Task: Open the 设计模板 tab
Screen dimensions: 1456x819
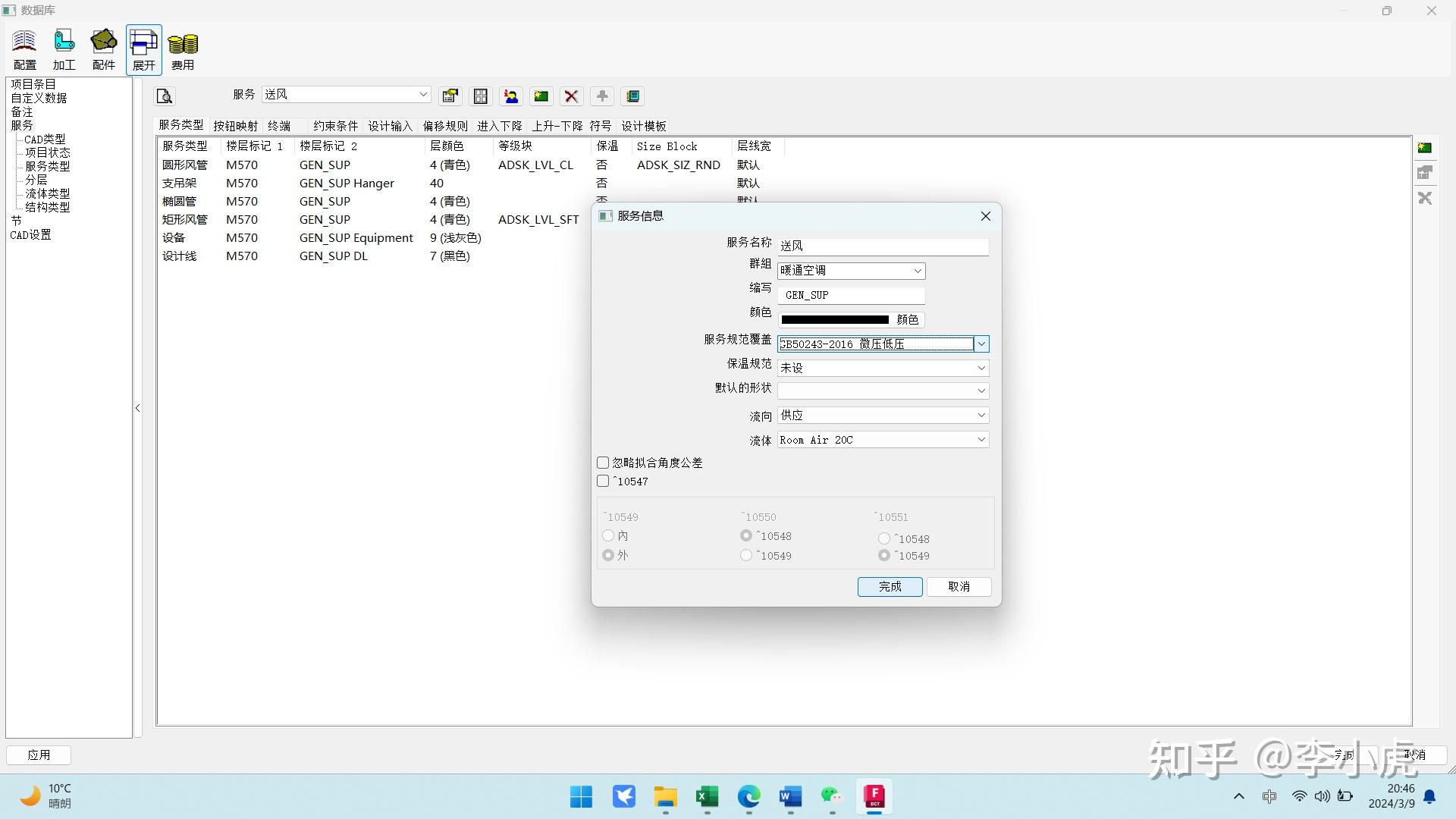Action: 643,126
